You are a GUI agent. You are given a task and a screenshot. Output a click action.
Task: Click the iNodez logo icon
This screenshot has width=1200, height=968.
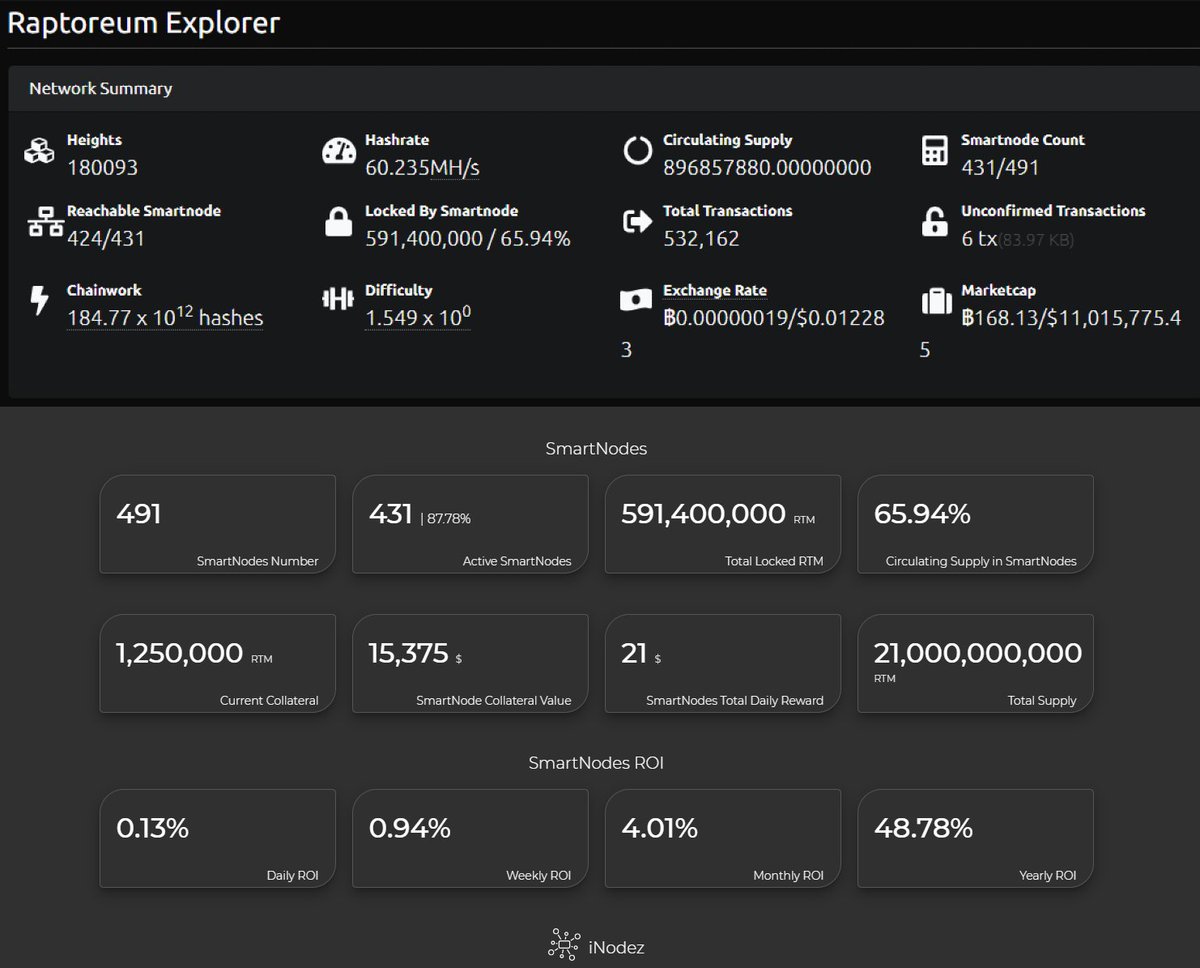coord(565,945)
